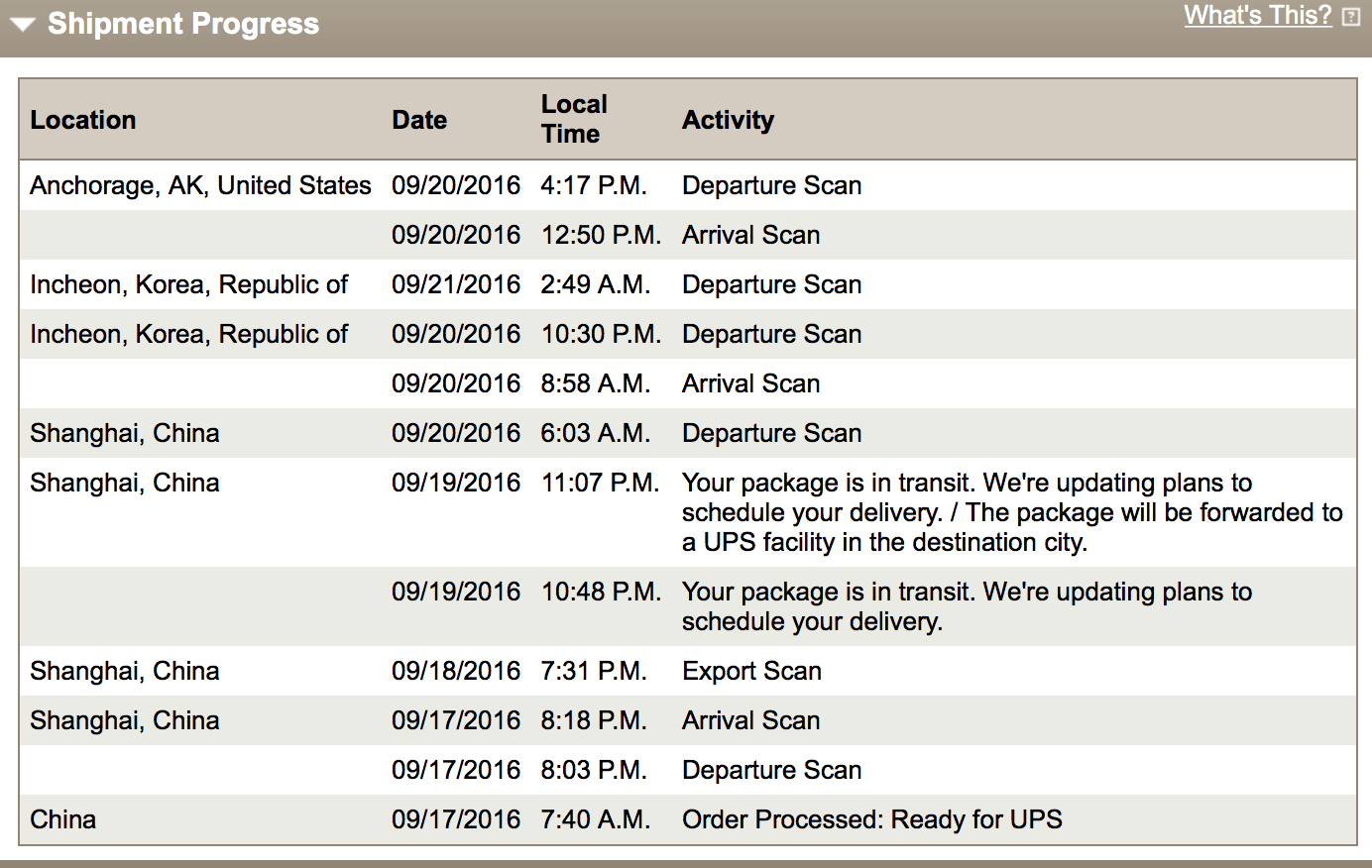This screenshot has width=1372, height=868.
Task: Click Anchorage, AK, United States location
Action: [x=200, y=185]
